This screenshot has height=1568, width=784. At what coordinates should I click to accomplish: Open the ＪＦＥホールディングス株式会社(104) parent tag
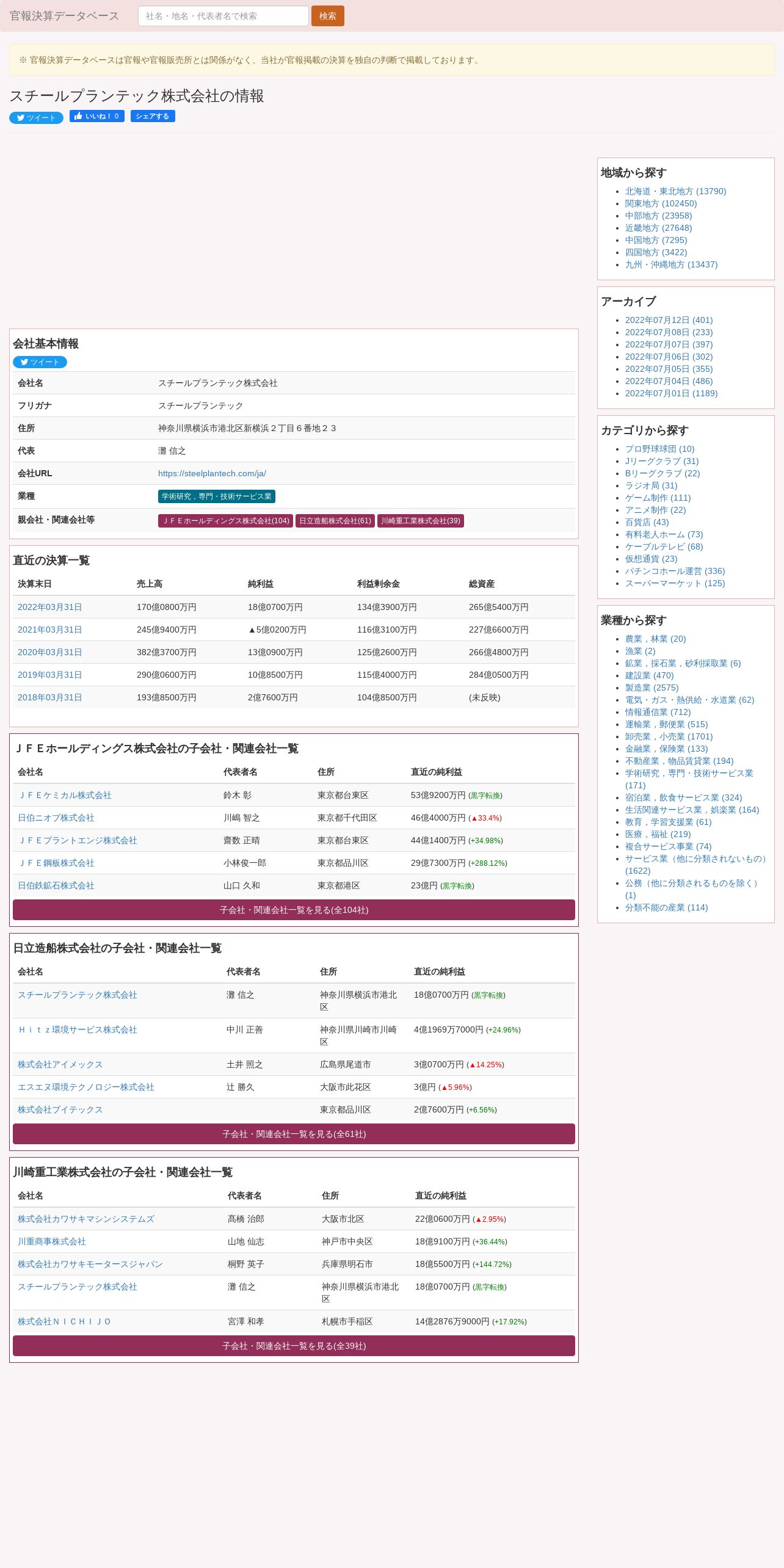coord(225,521)
